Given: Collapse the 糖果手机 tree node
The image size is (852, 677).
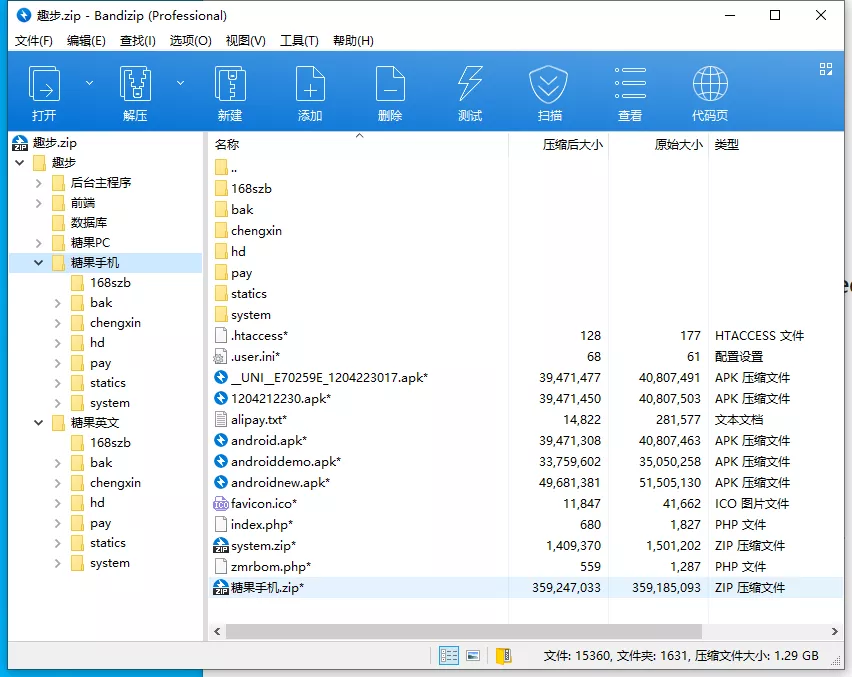Looking at the screenshot, I should coord(37,262).
